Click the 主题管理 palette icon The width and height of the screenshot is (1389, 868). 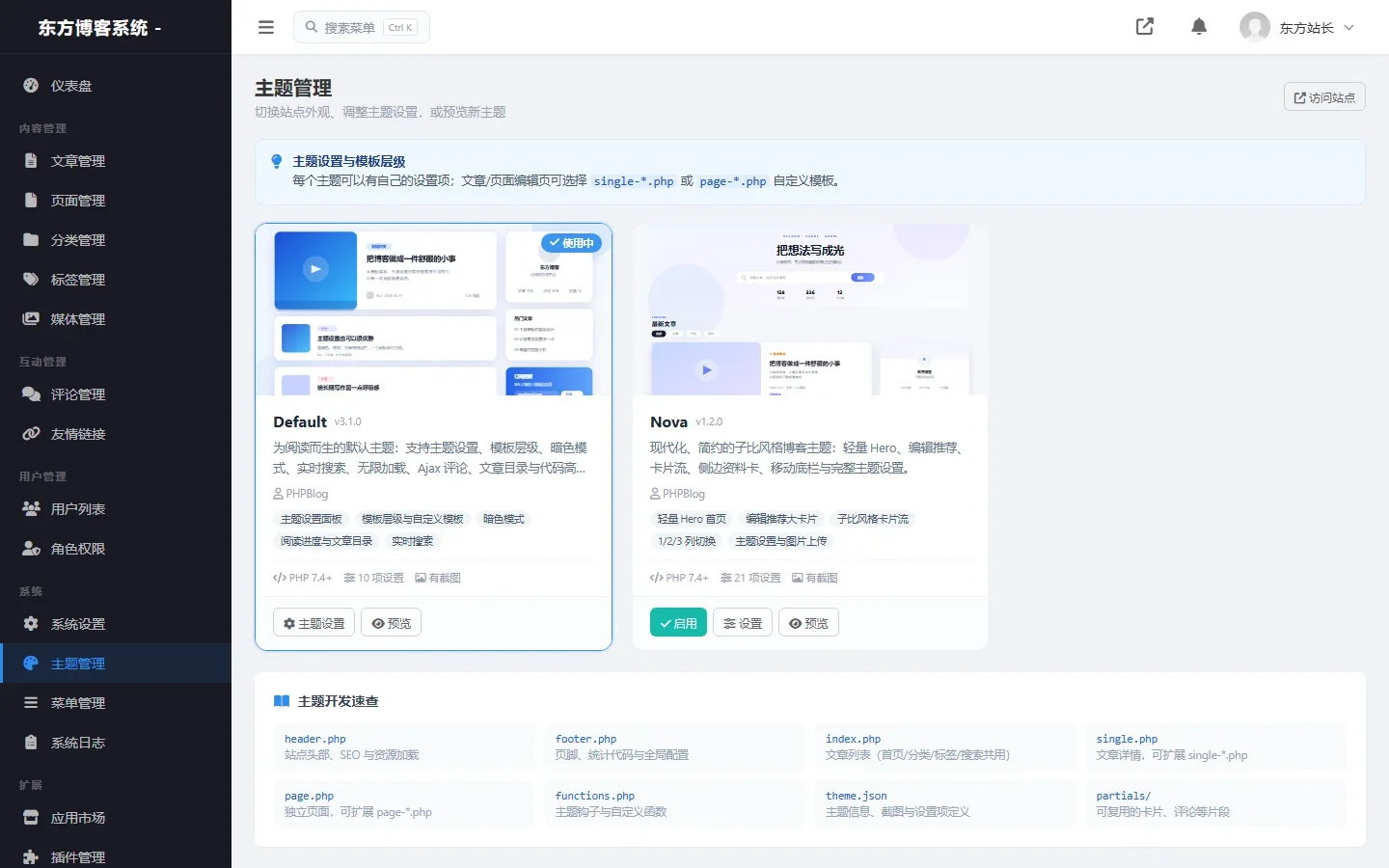pyautogui.click(x=31, y=664)
